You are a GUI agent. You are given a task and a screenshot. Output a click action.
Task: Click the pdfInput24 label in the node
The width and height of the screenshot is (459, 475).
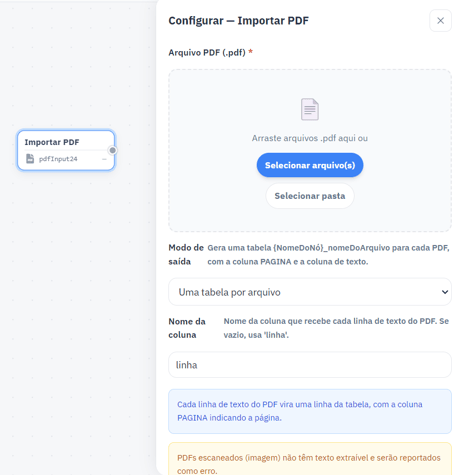(x=58, y=159)
